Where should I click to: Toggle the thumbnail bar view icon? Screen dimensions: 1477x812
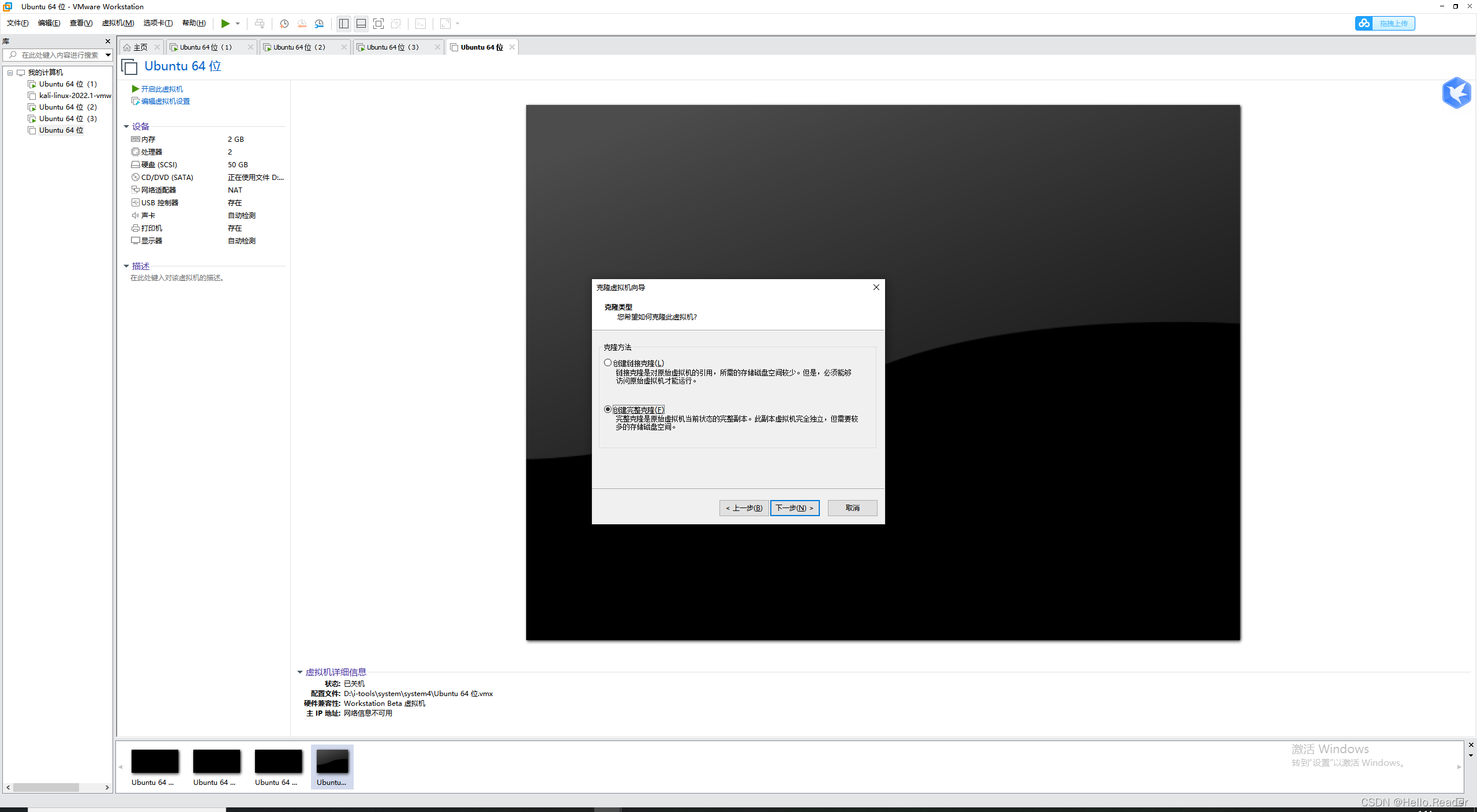click(x=361, y=24)
